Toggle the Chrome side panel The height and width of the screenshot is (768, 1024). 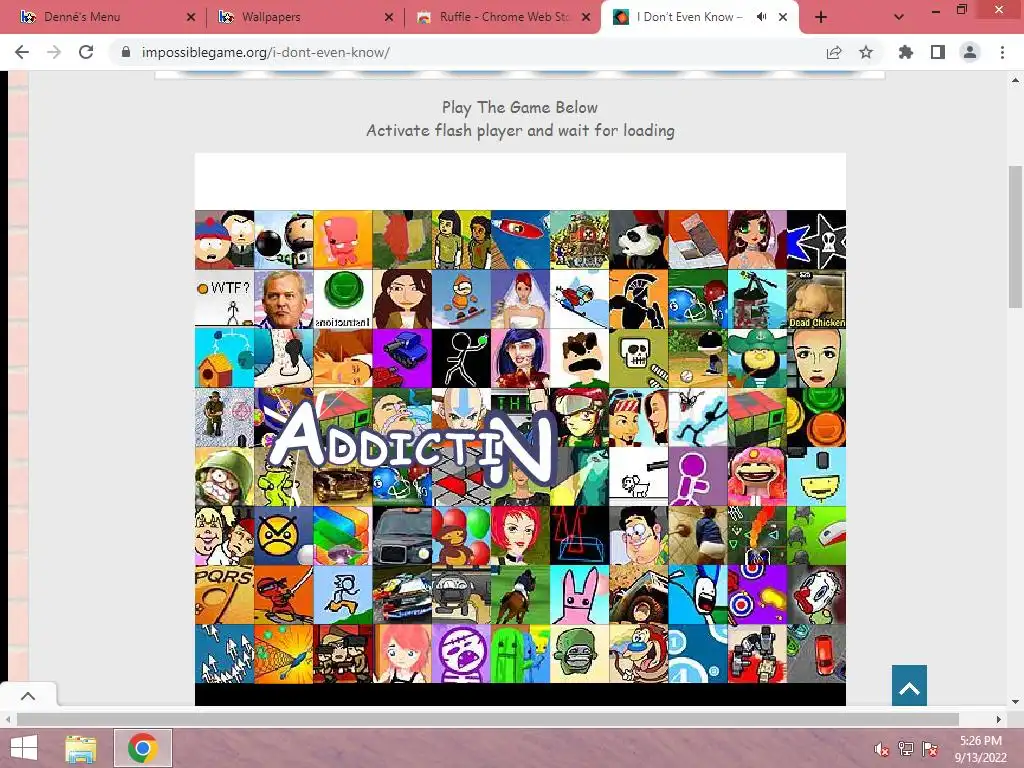(938, 52)
